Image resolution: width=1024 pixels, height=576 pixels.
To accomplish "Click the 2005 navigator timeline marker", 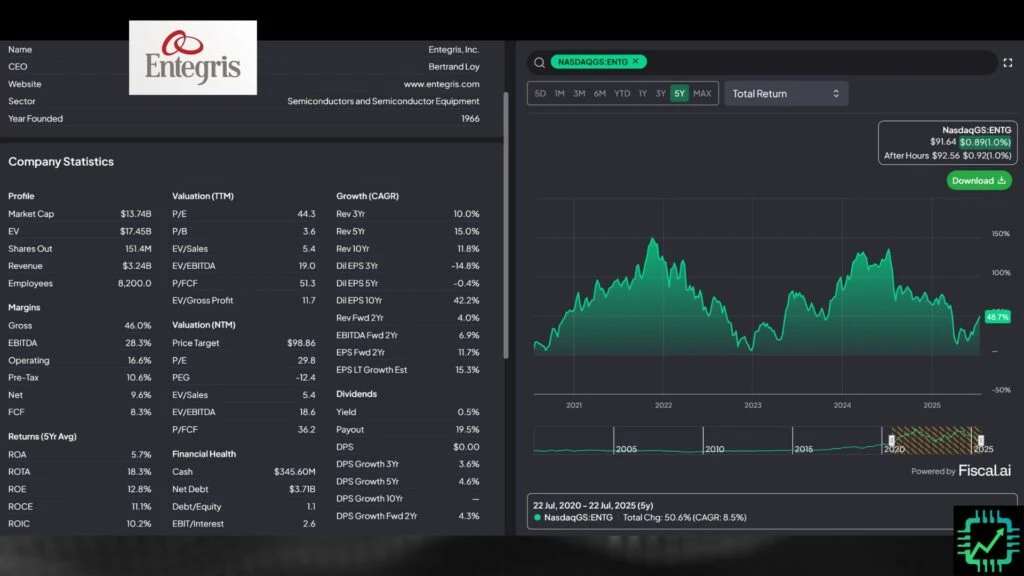I will [626, 449].
